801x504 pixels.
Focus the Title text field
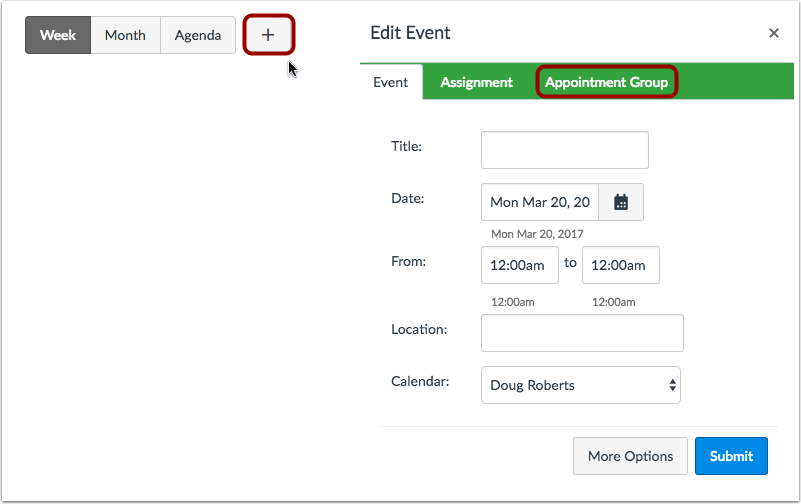564,150
